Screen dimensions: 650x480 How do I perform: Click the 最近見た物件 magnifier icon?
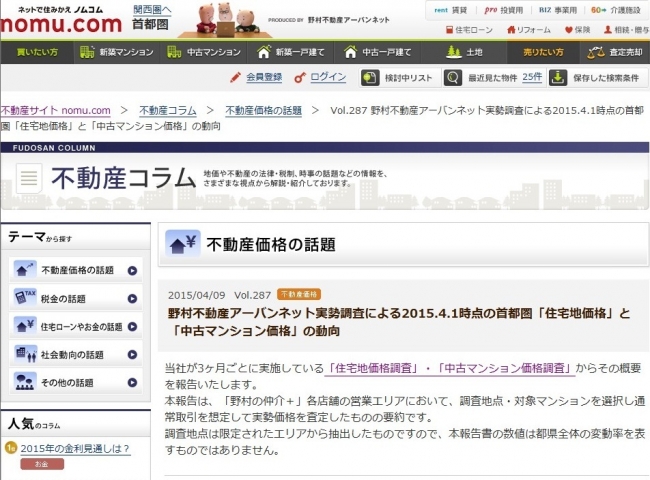tap(453, 78)
